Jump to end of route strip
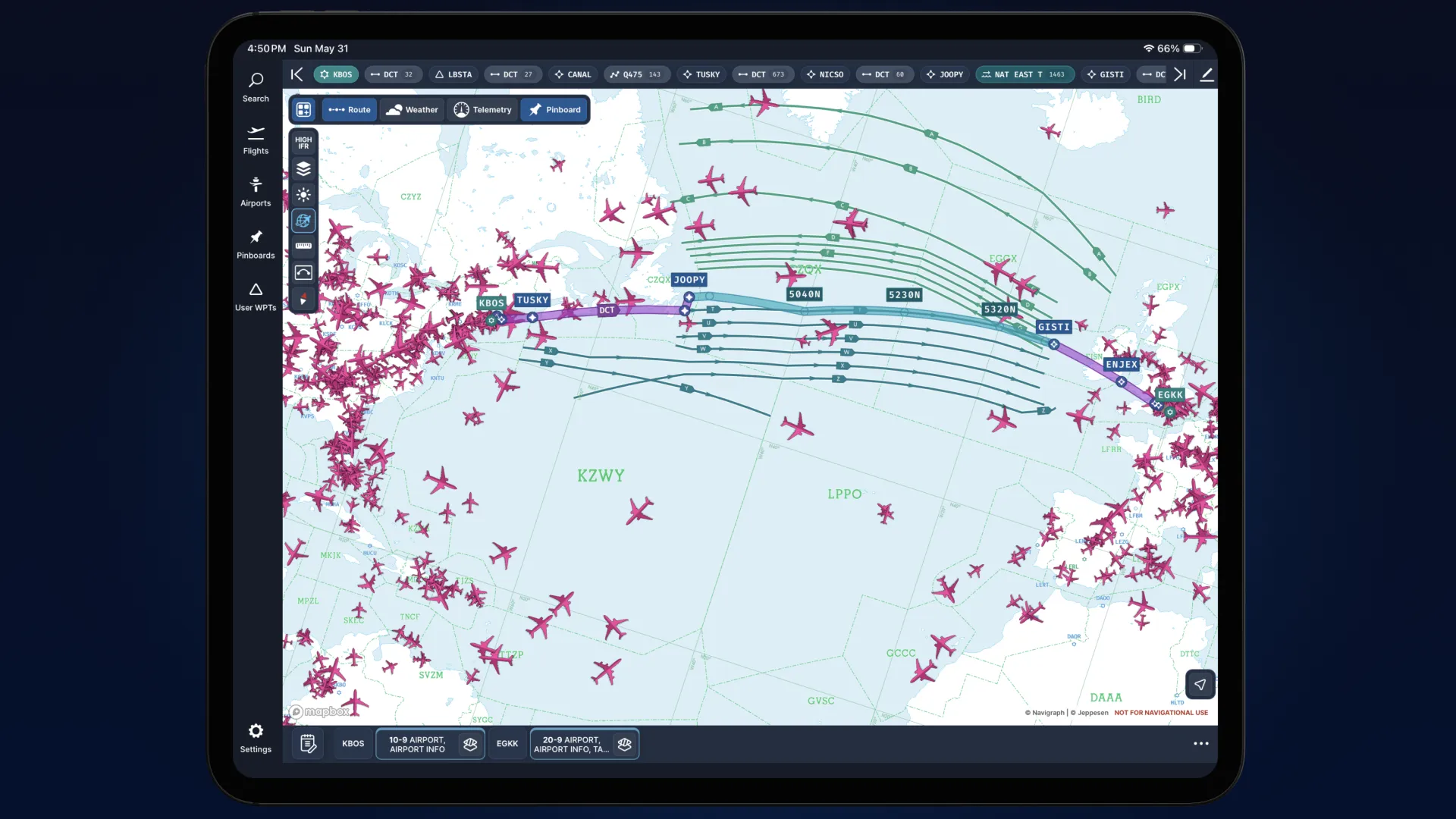This screenshot has width=1456, height=819. 1180,74
